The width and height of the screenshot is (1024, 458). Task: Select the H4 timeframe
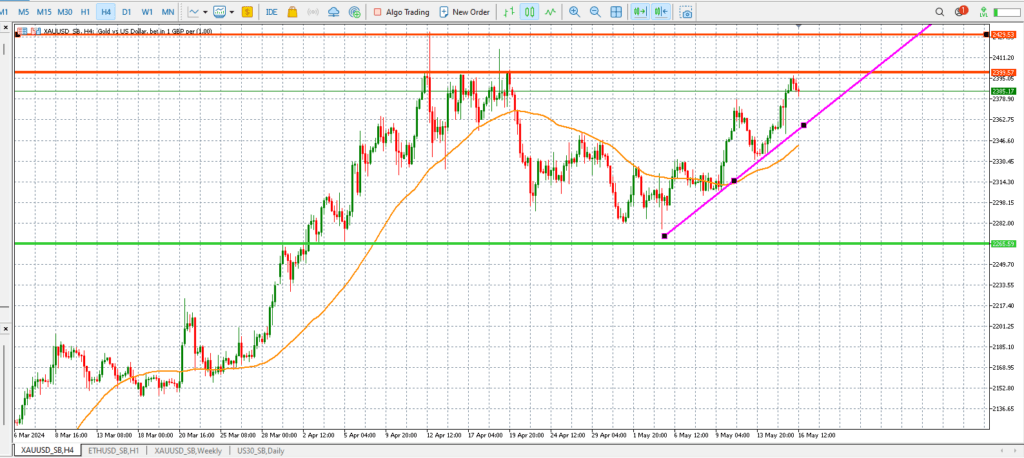click(106, 12)
